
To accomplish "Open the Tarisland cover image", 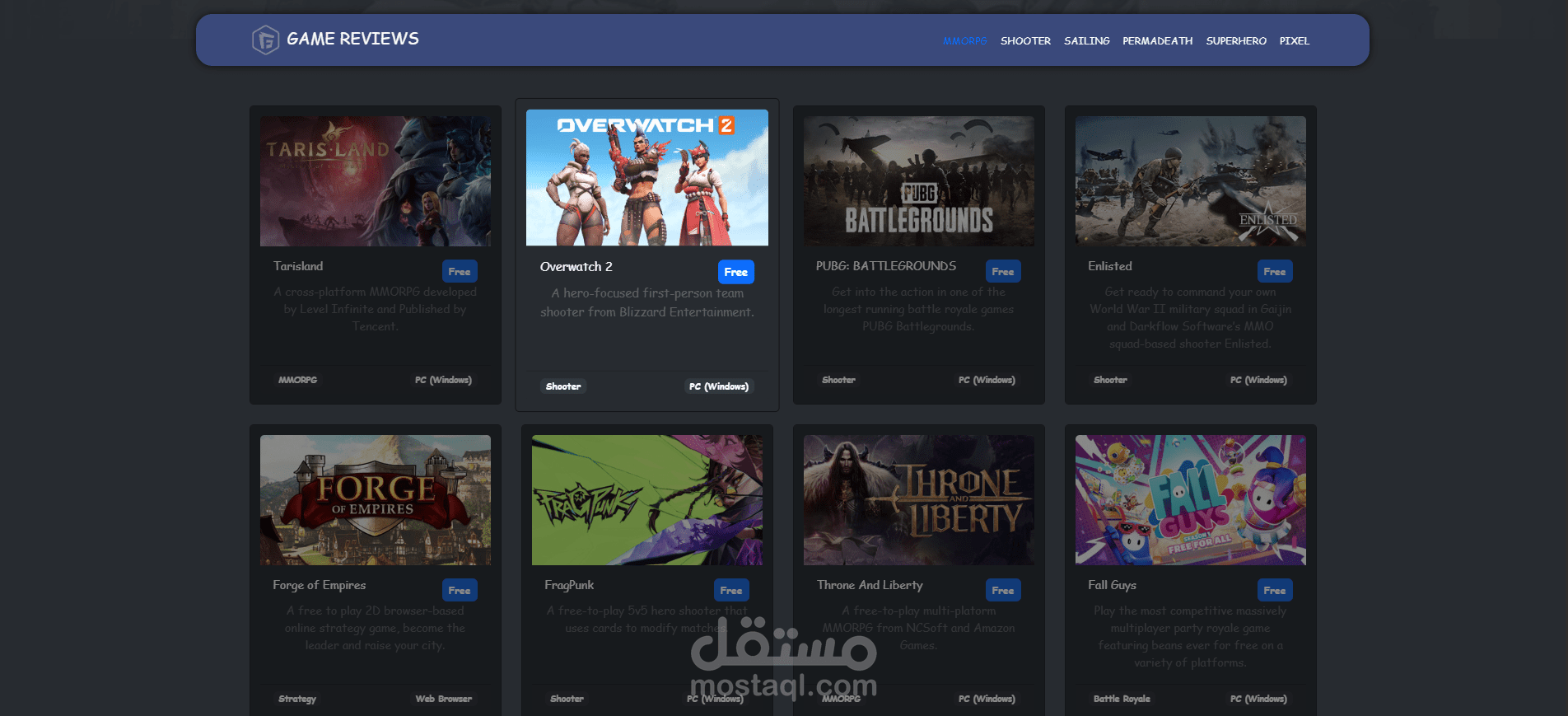I will 376,181.
